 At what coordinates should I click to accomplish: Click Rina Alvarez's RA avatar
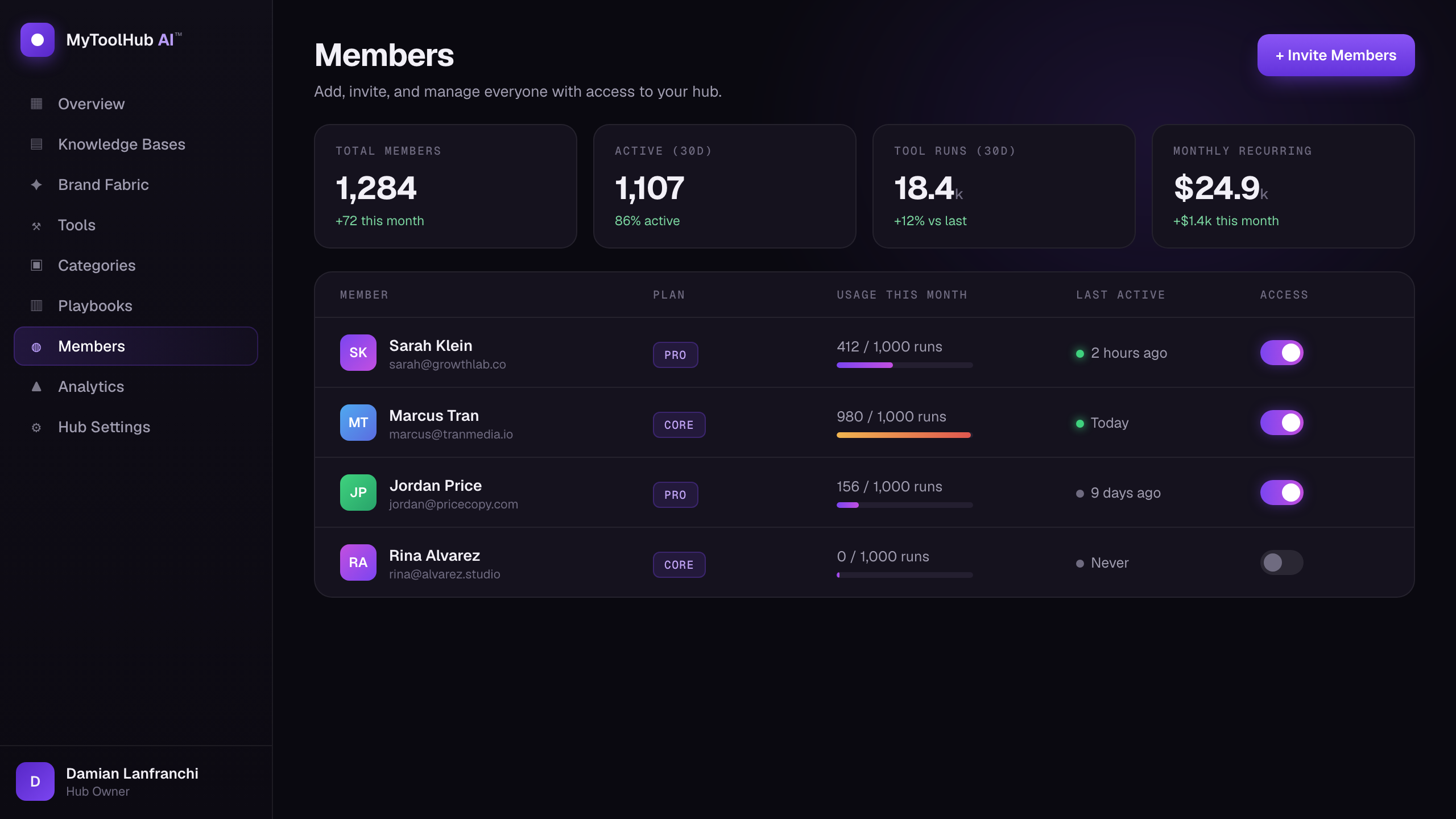[358, 562]
